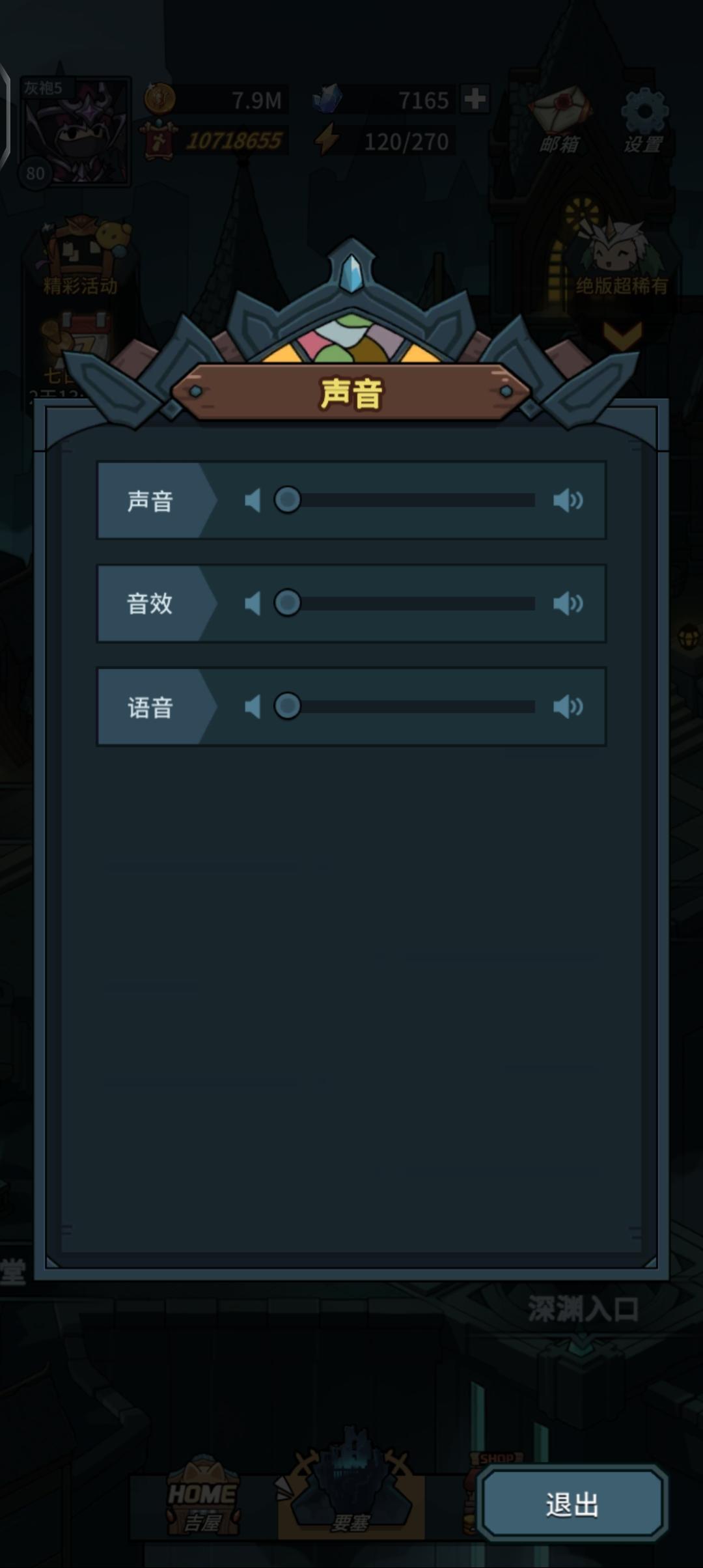The height and width of the screenshot is (1568, 703).
Task: Open the 设置 gear icon
Action: [x=644, y=121]
